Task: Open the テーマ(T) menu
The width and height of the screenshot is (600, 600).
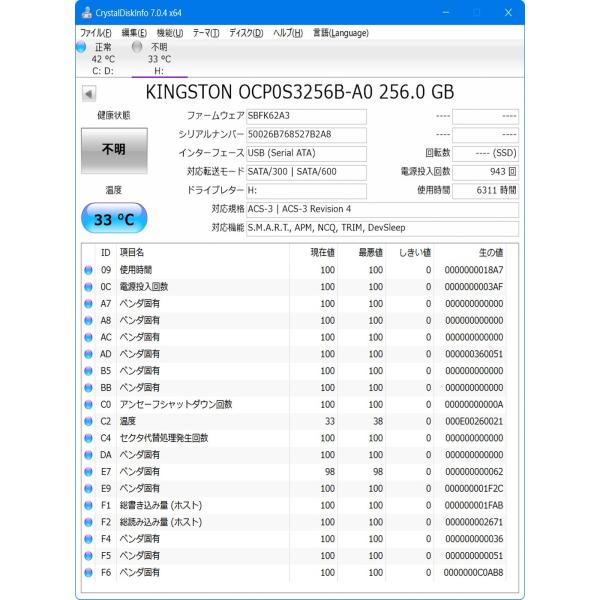Action: click(x=206, y=33)
